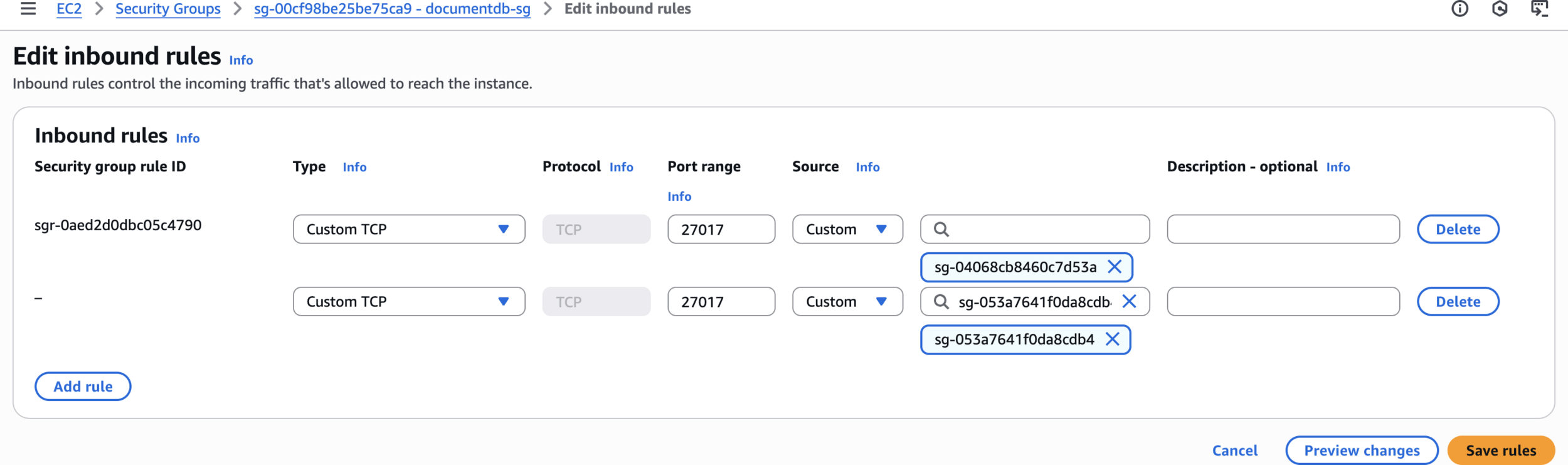Open the second rule's Custom source dropdown

(847, 302)
